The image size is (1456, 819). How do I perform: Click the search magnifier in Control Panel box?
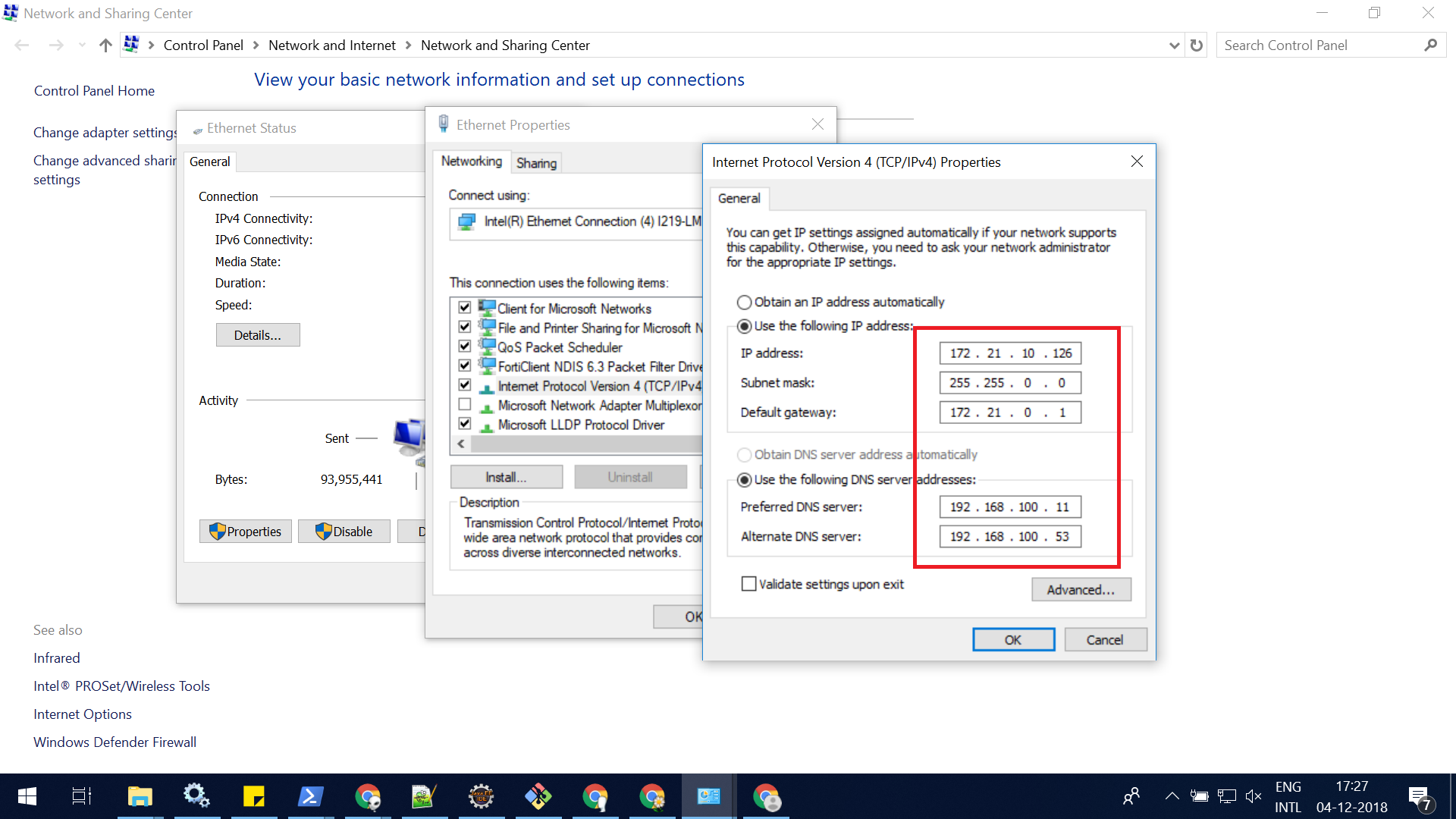(x=1430, y=45)
